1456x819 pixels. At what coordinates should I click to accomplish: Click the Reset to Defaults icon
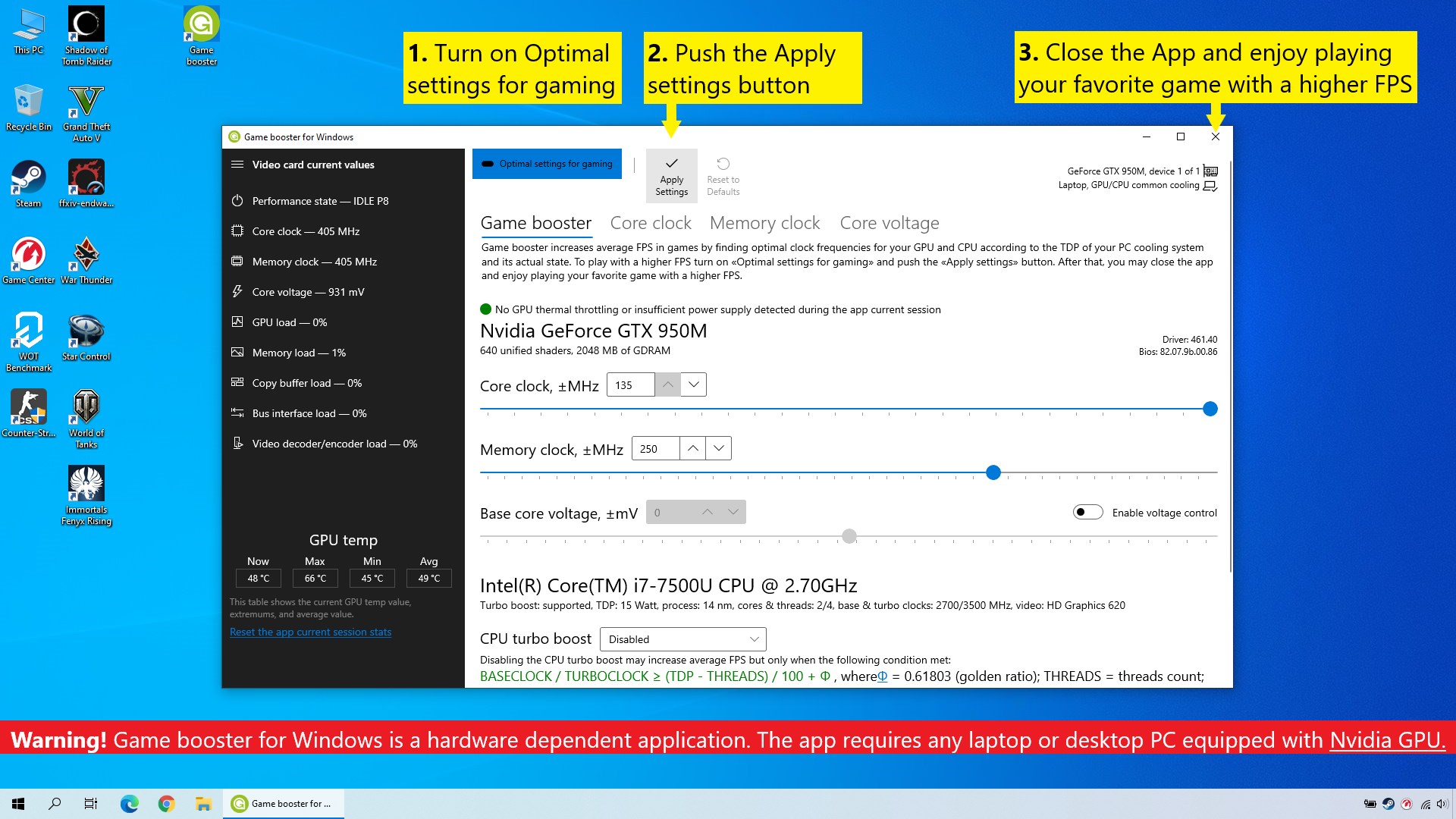tap(723, 164)
